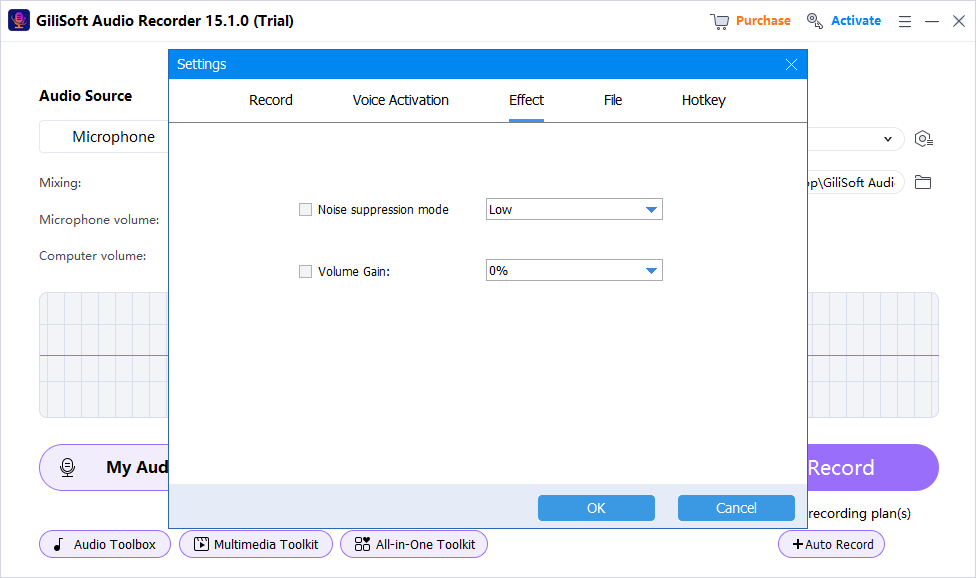Open the hamburger menu in title bar

[904, 22]
